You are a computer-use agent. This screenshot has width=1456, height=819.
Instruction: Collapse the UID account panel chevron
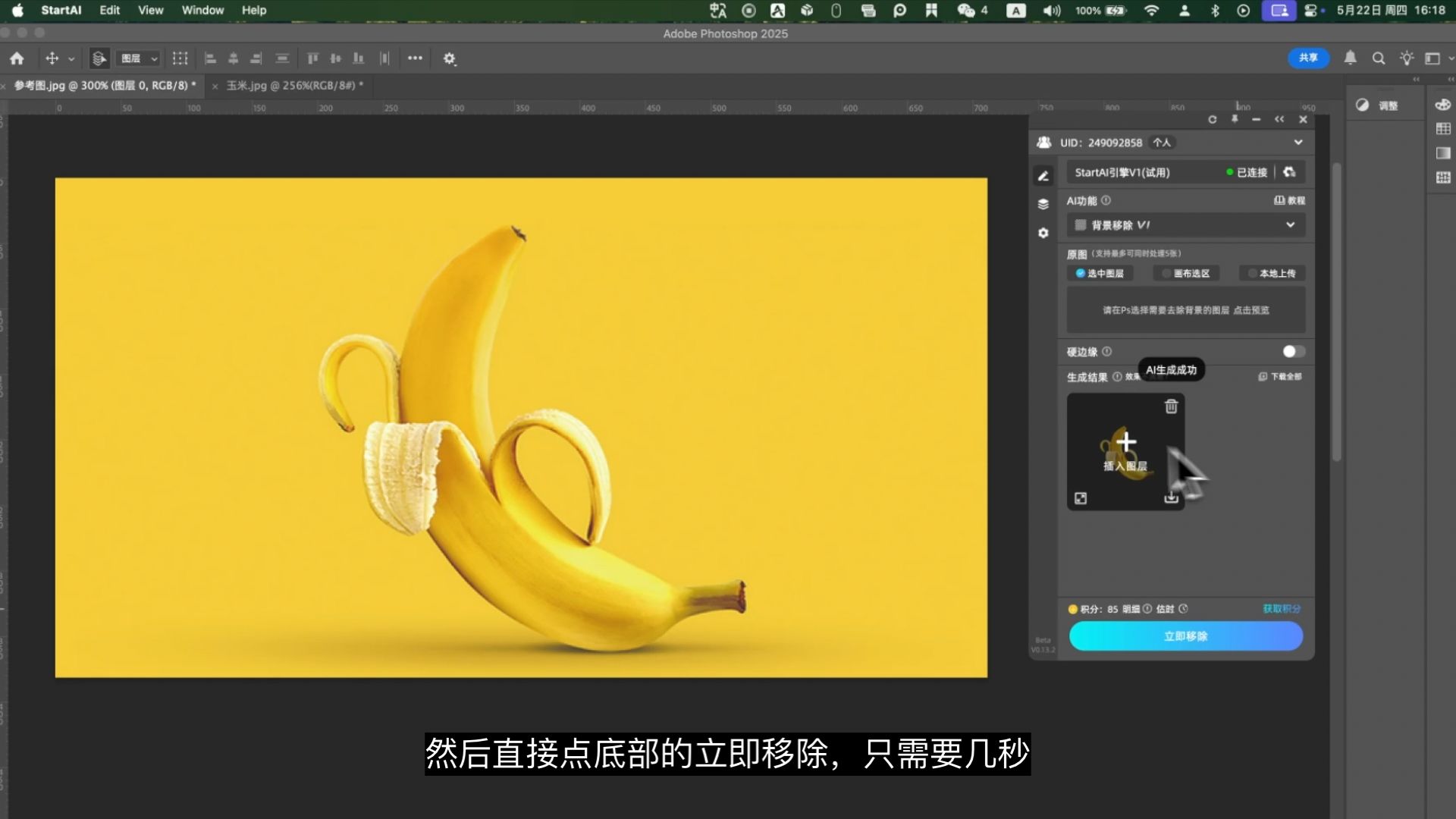click(x=1298, y=143)
